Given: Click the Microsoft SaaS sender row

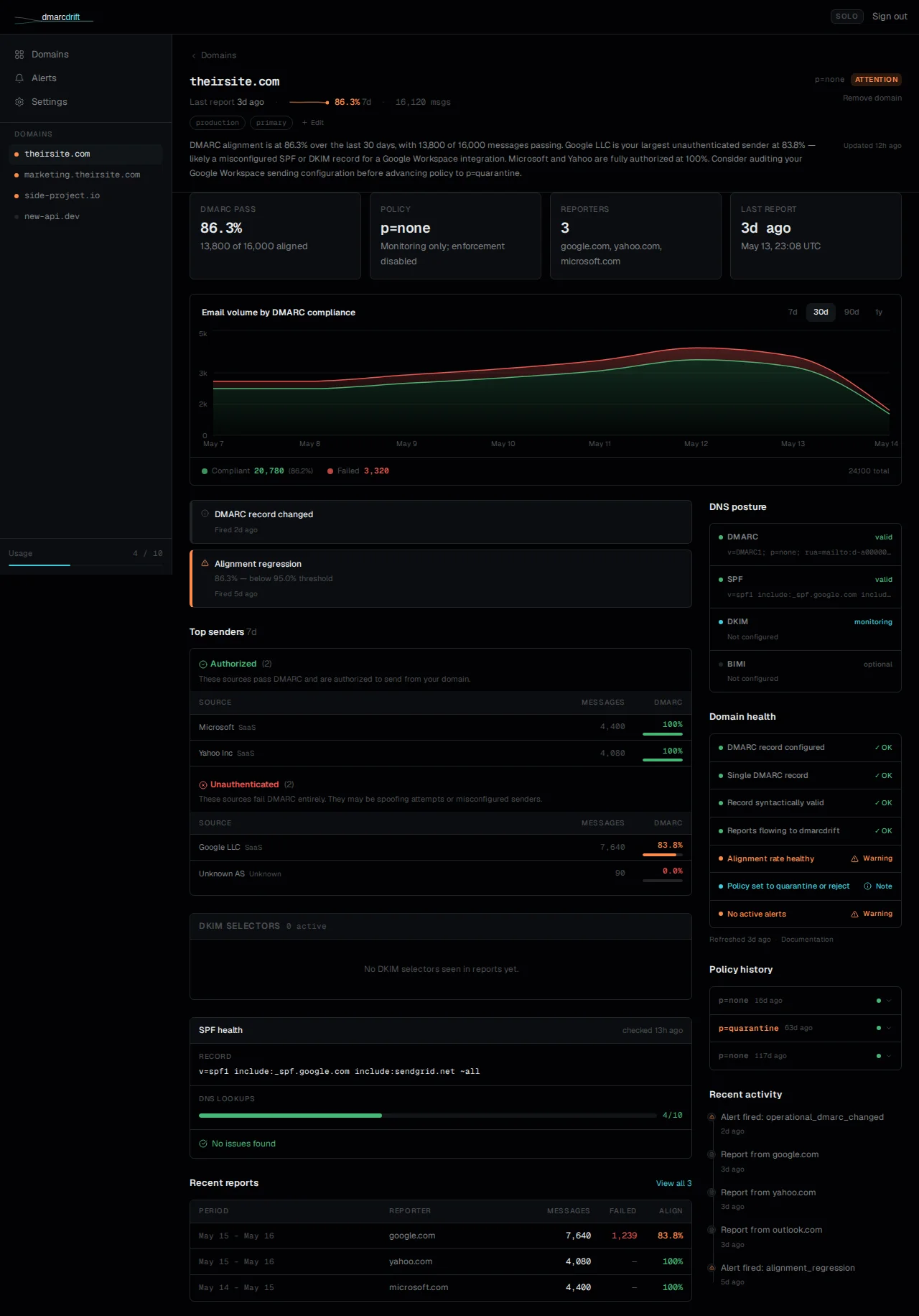Looking at the screenshot, I should click(x=441, y=728).
